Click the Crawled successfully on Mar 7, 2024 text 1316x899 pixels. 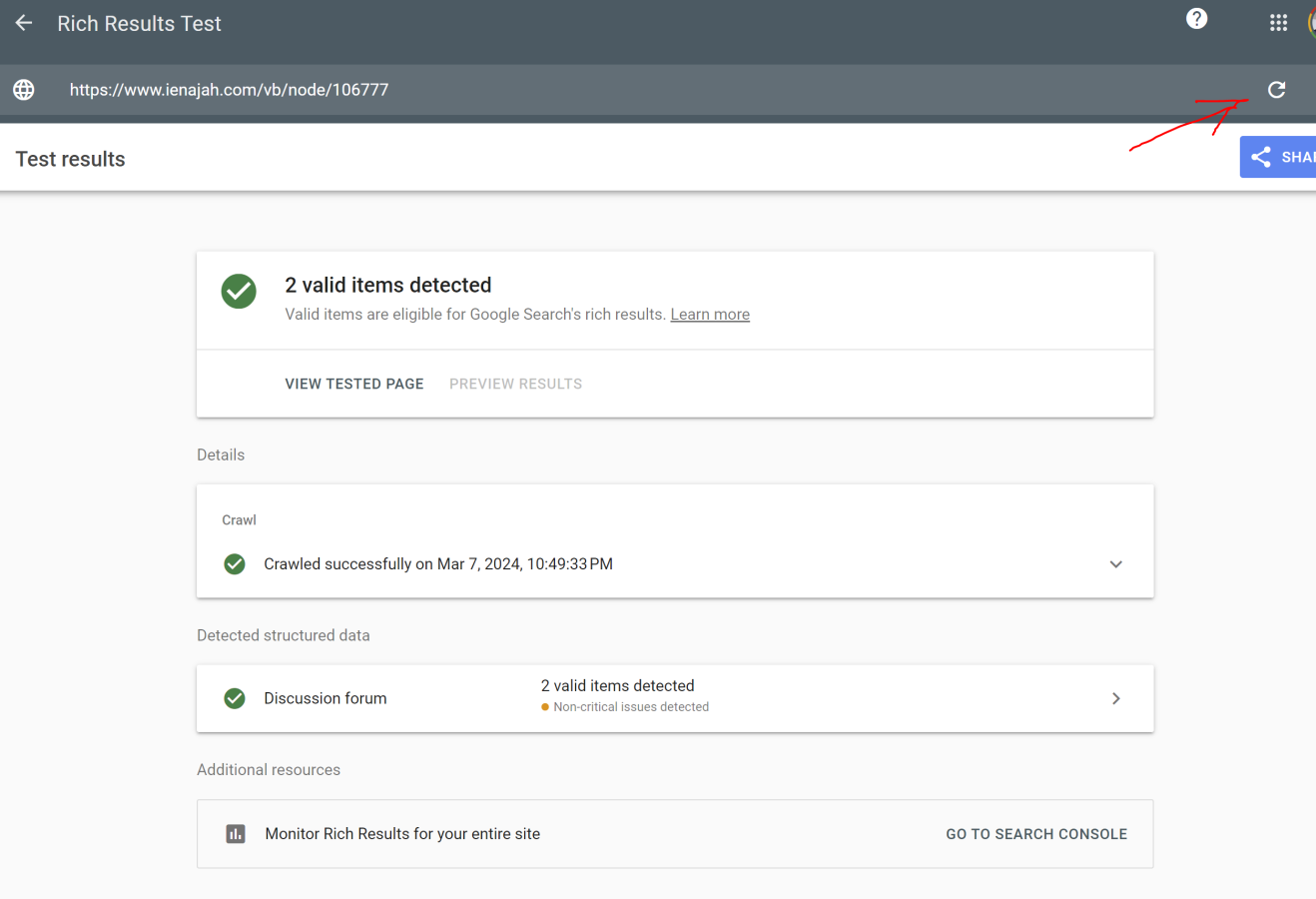pyautogui.click(x=438, y=564)
